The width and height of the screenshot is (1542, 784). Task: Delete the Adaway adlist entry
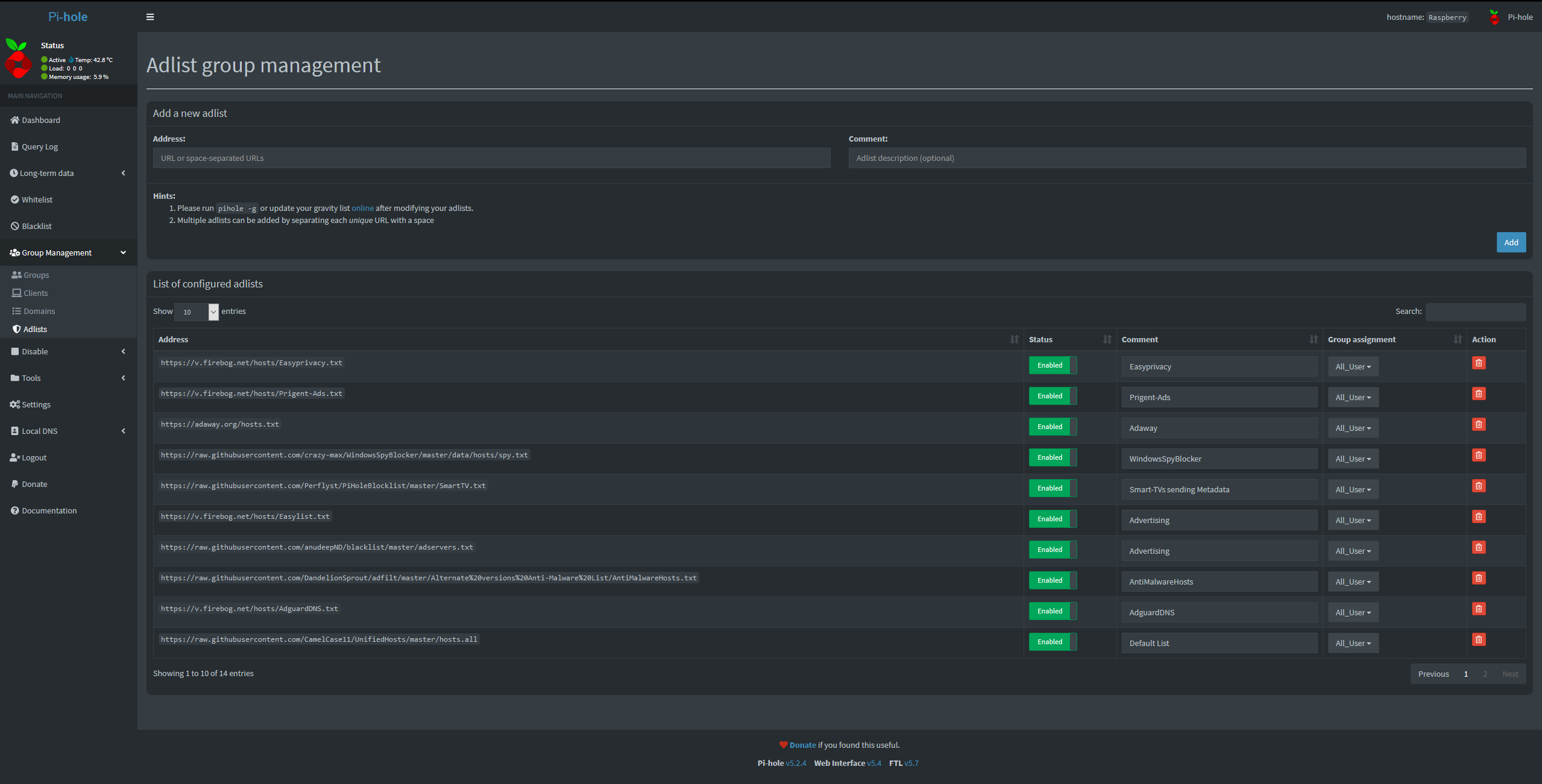coord(1479,424)
